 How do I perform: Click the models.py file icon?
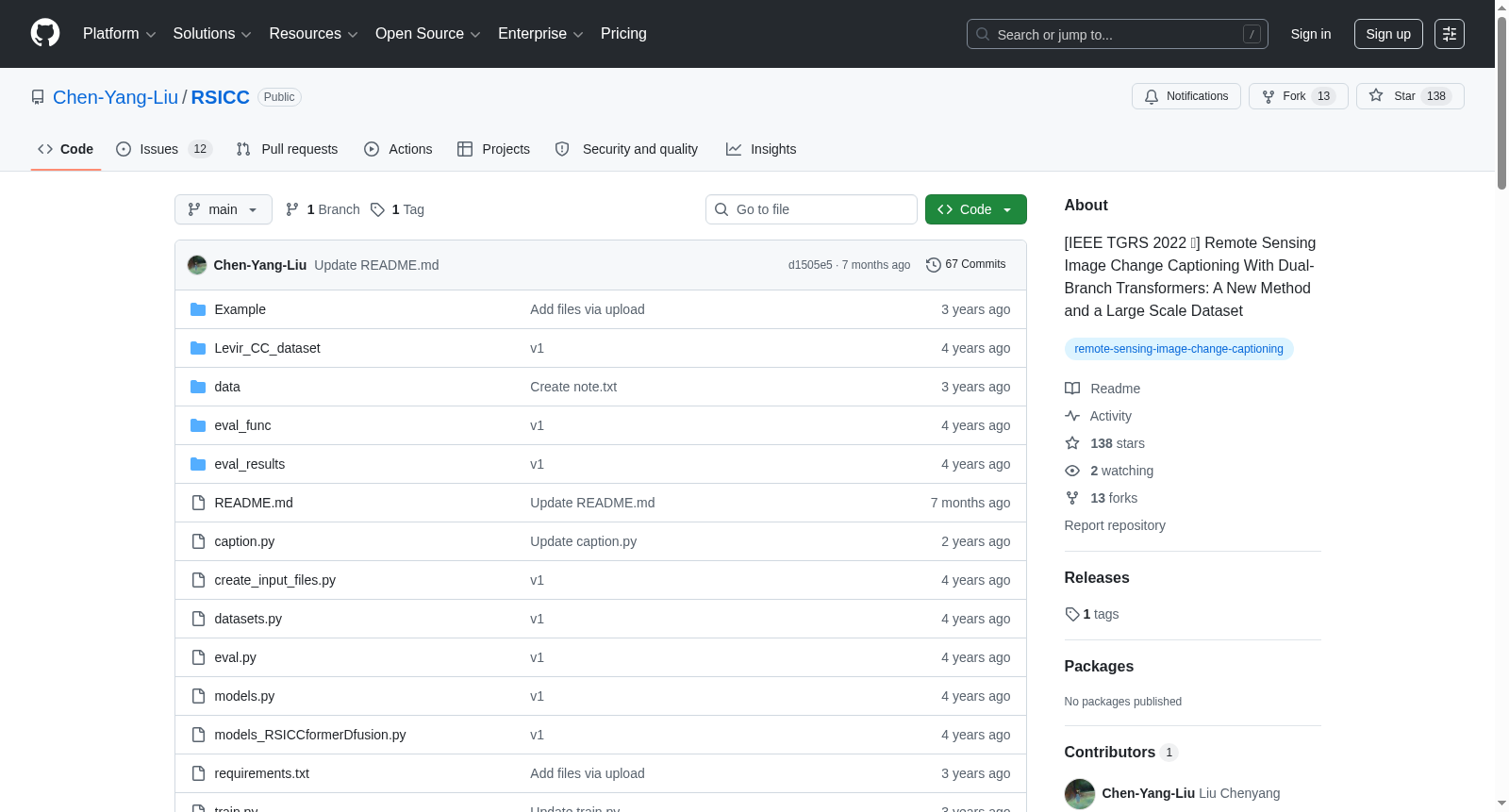(198, 696)
